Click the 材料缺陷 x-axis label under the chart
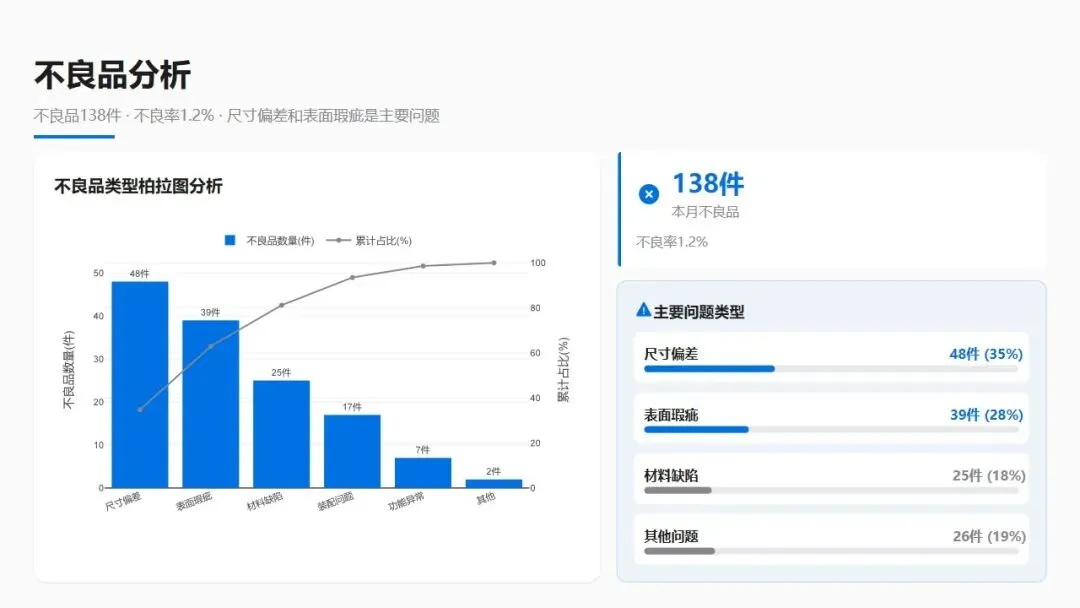 point(264,501)
